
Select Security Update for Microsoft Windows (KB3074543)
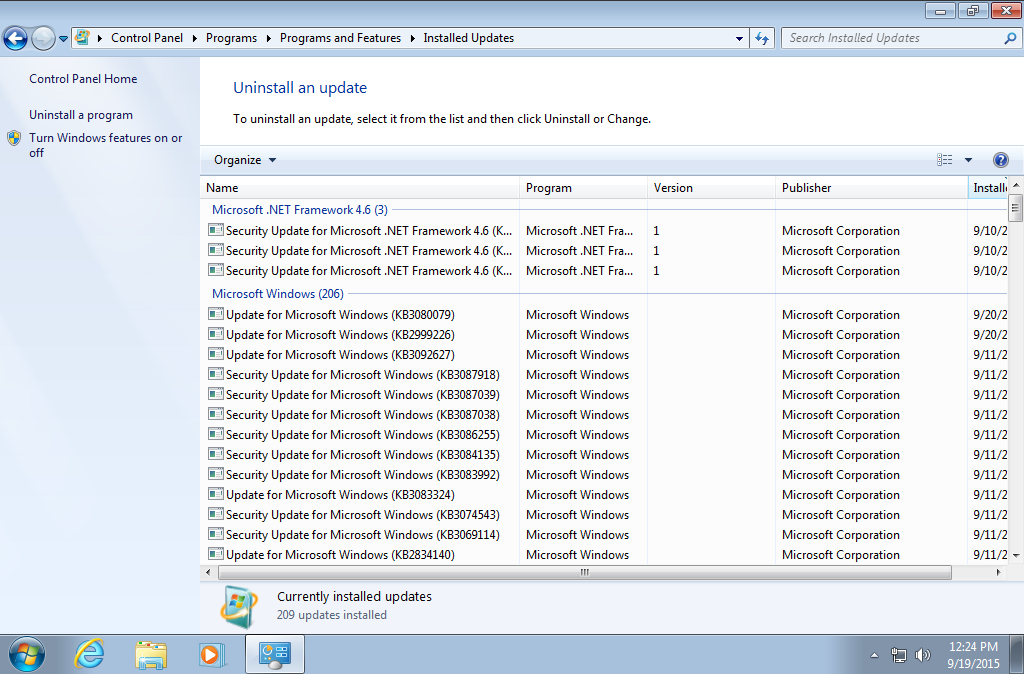pos(362,515)
